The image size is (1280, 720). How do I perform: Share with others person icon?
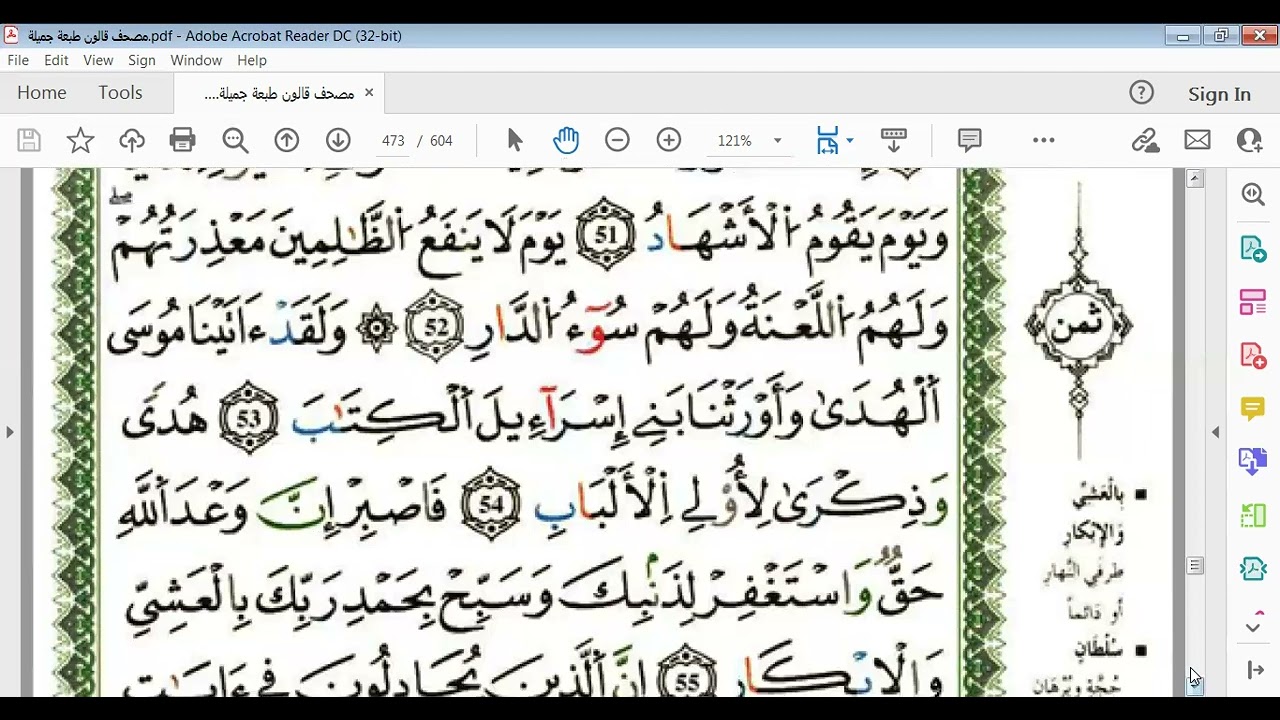[x=1249, y=141]
